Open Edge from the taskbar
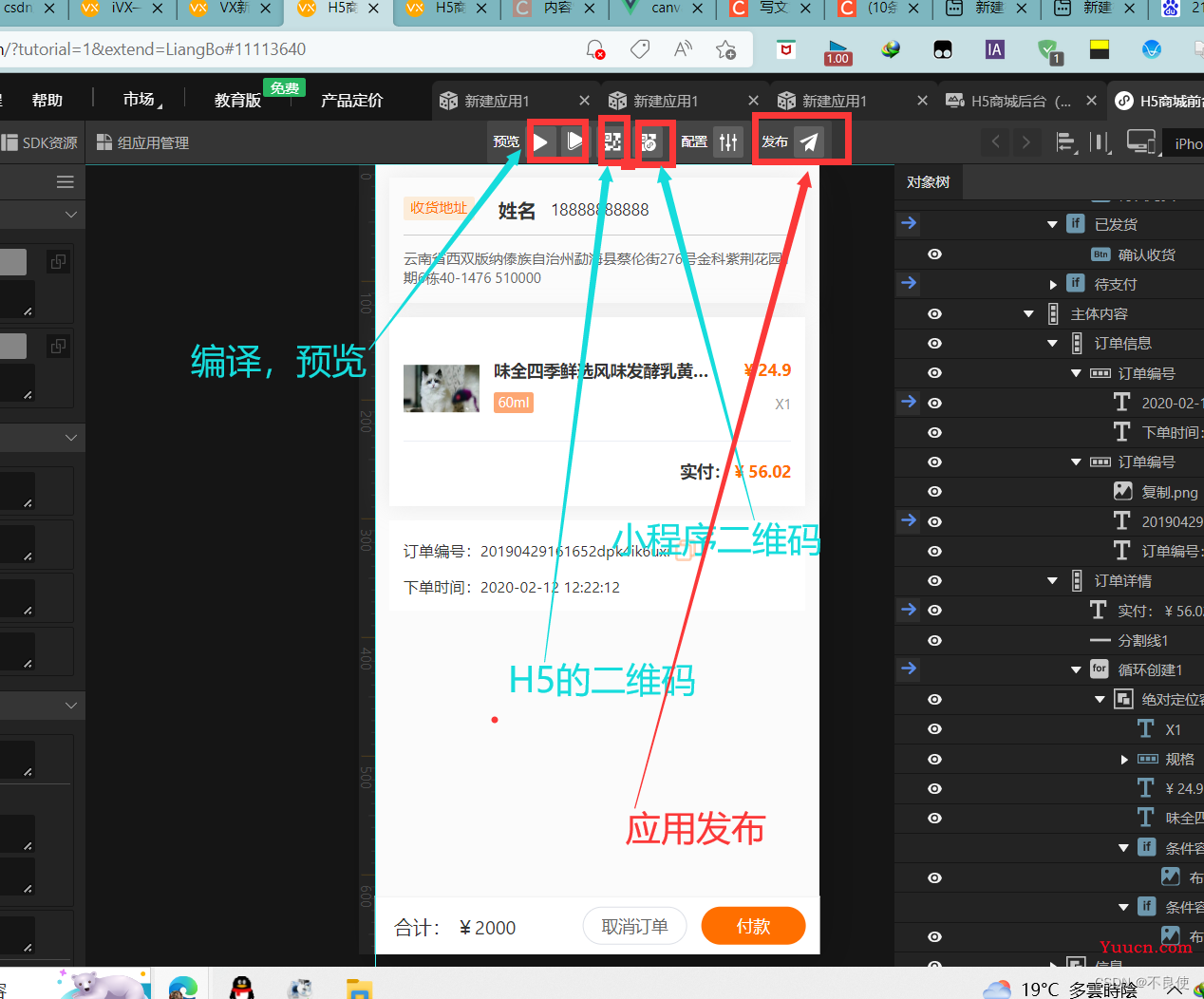Viewport: 1204px width, 999px height. point(183,987)
